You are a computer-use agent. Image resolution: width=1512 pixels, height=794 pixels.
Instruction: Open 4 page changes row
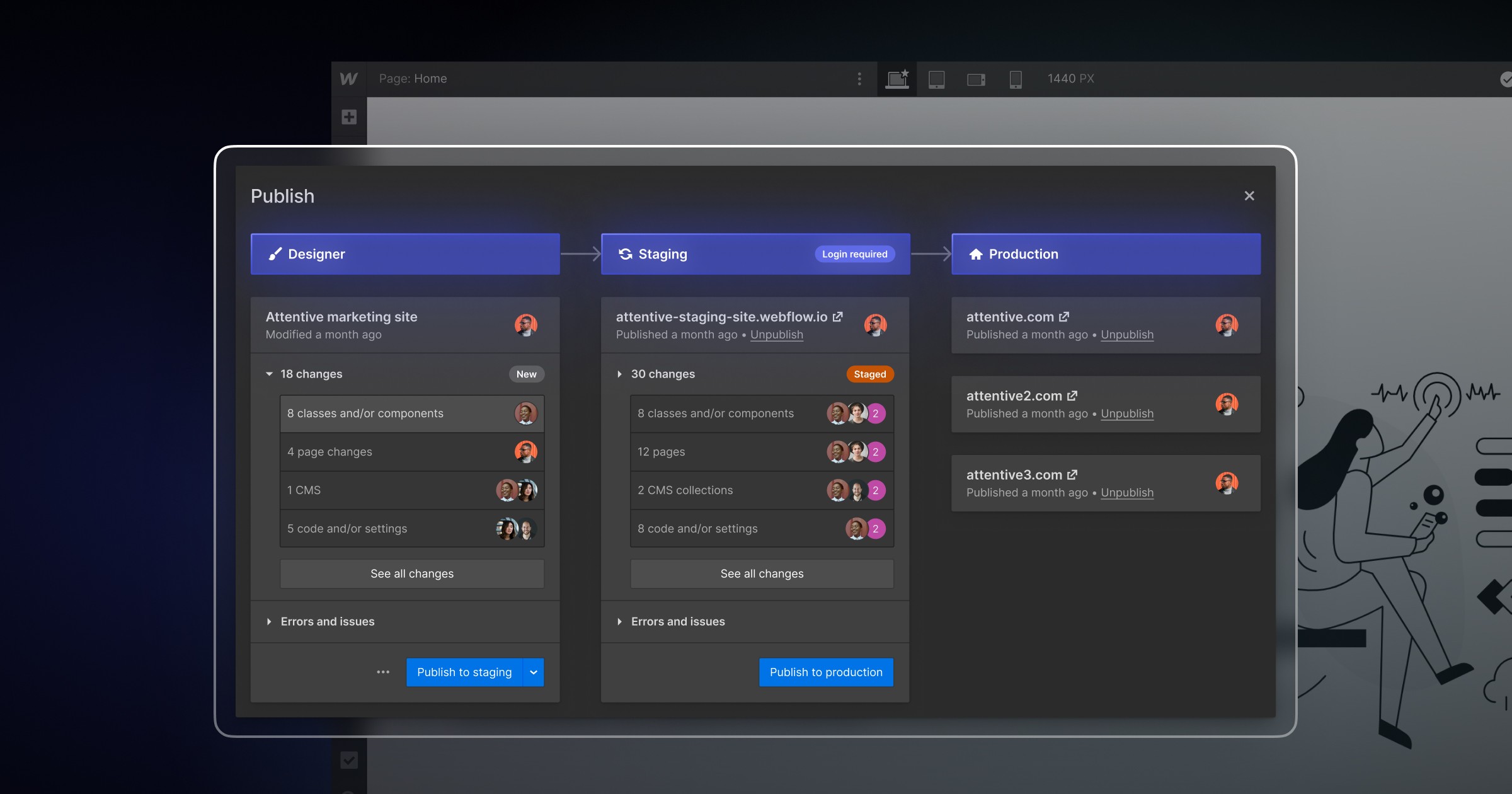click(412, 452)
